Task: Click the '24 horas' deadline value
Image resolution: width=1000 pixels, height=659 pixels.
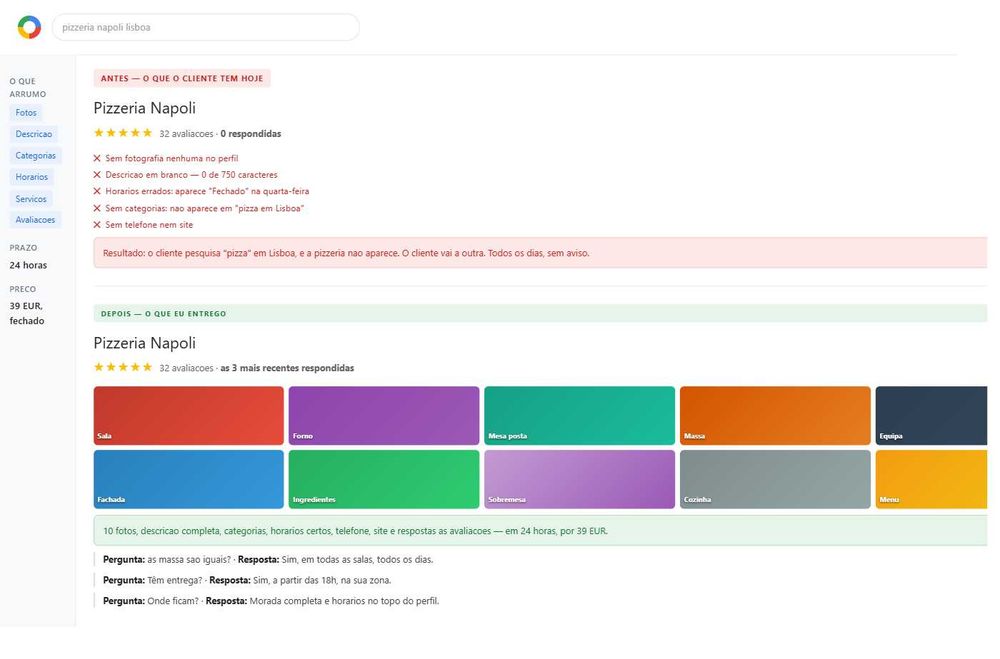Action: [x=28, y=265]
